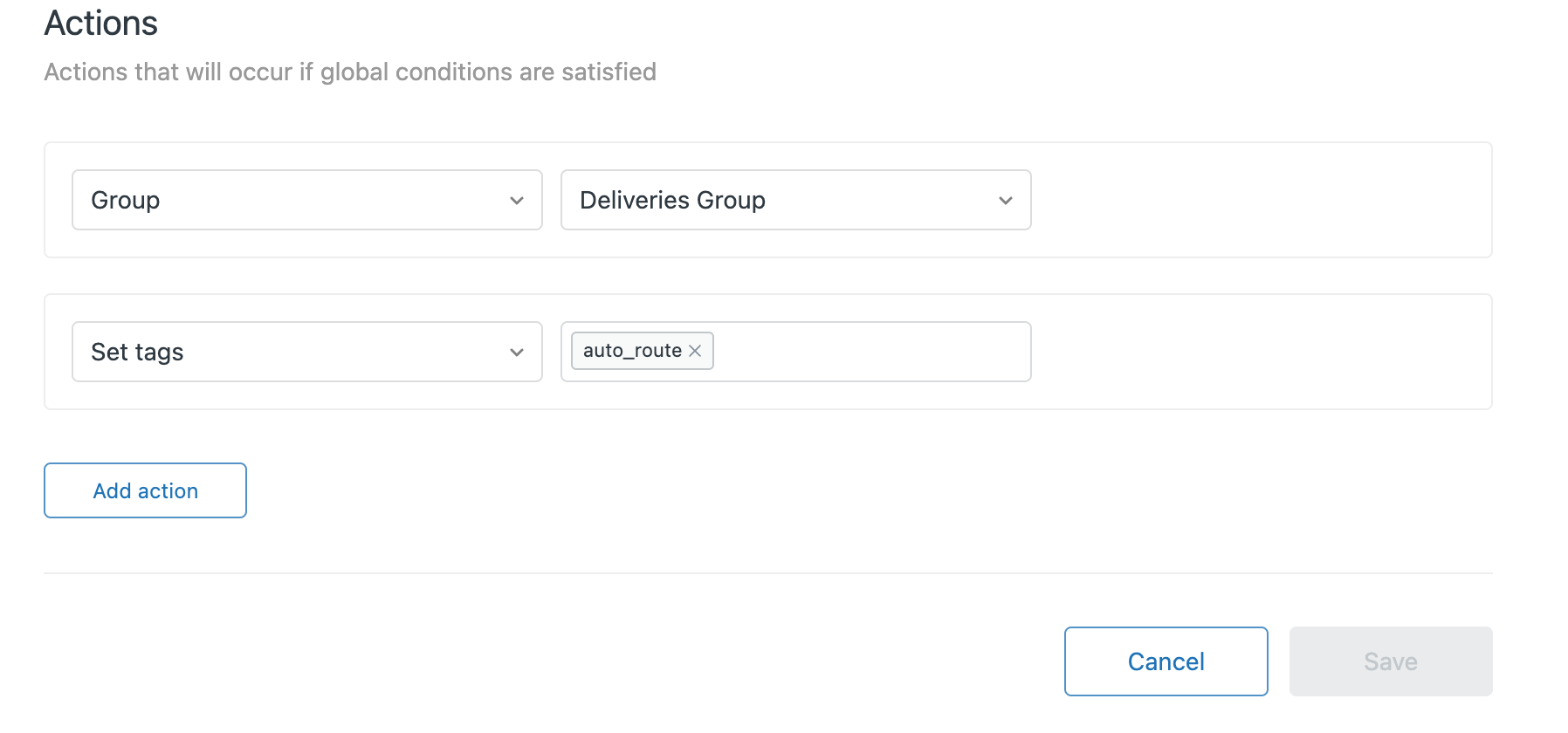Click the "Deliveries Group" text label
The width and height of the screenshot is (1568, 733).
(672, 201)
